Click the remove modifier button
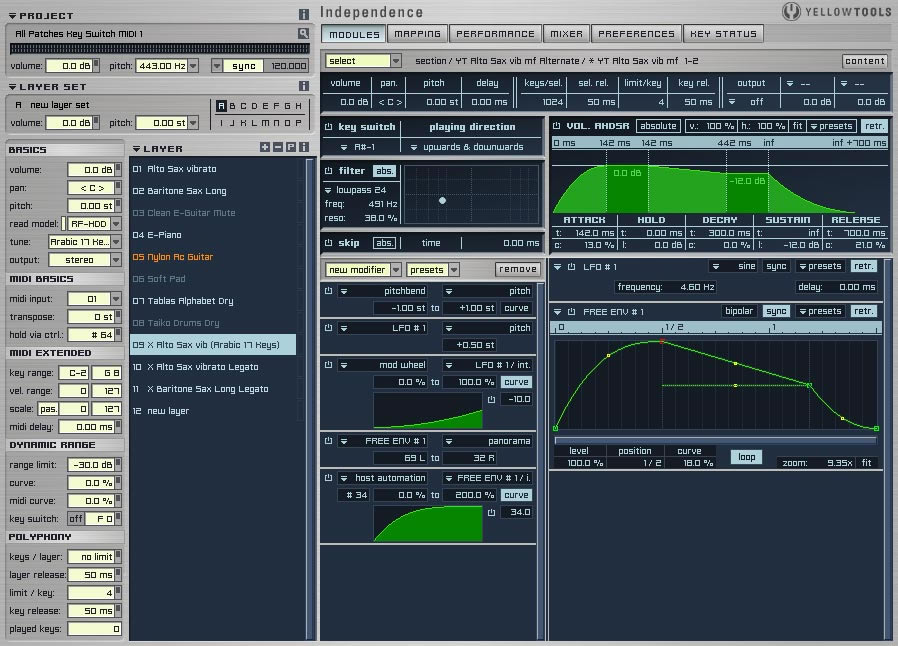This screenshot has width=898, height=646. 517,269
